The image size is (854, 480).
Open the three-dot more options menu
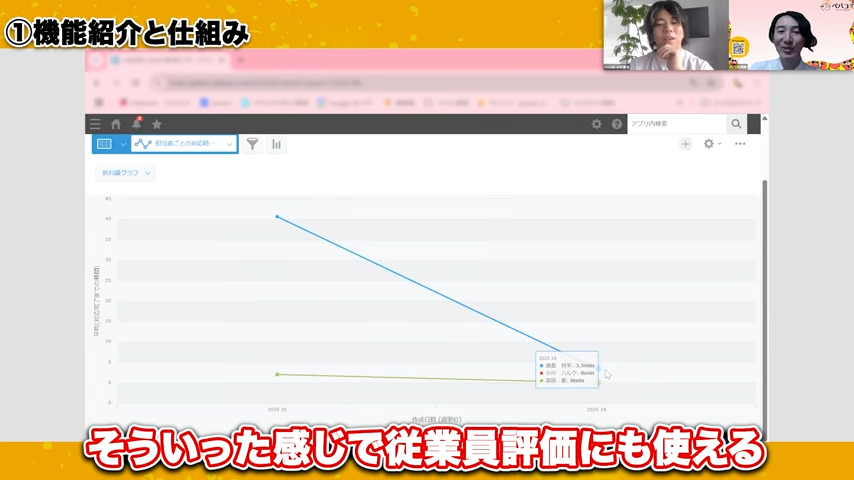740,144
